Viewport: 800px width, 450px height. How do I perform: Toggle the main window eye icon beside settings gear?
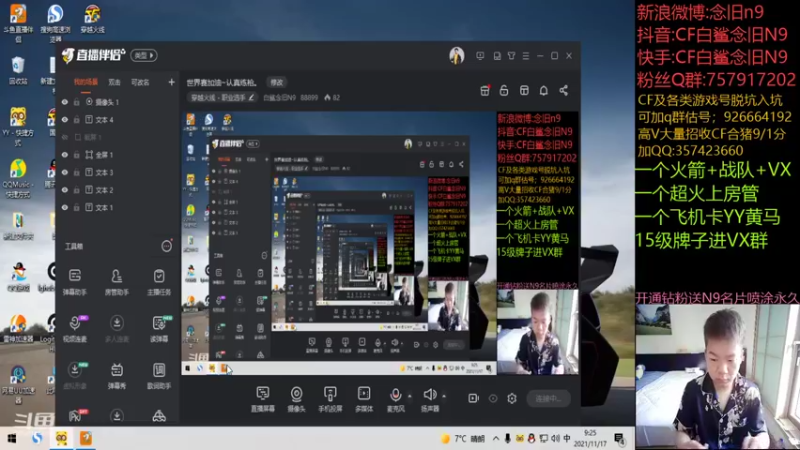(493, 398)
